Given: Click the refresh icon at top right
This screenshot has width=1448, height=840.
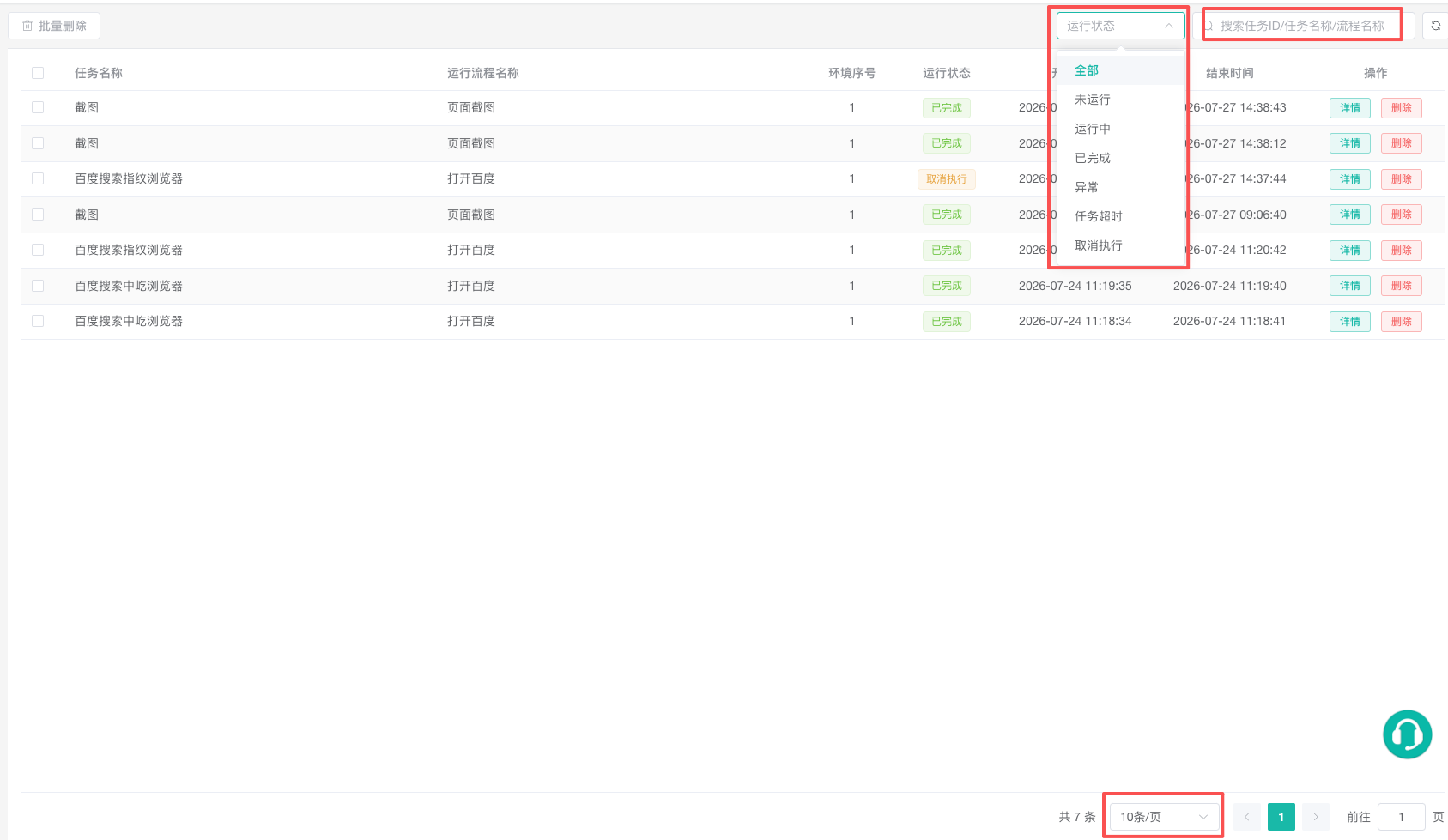Looking at the screenshot, I should (x=1435, y=26).
